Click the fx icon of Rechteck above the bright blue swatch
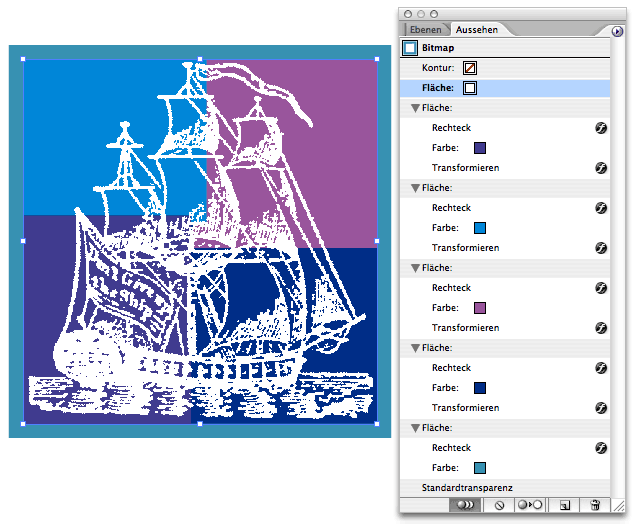Viewport: 636px width, 524px height. coord(601,208)
